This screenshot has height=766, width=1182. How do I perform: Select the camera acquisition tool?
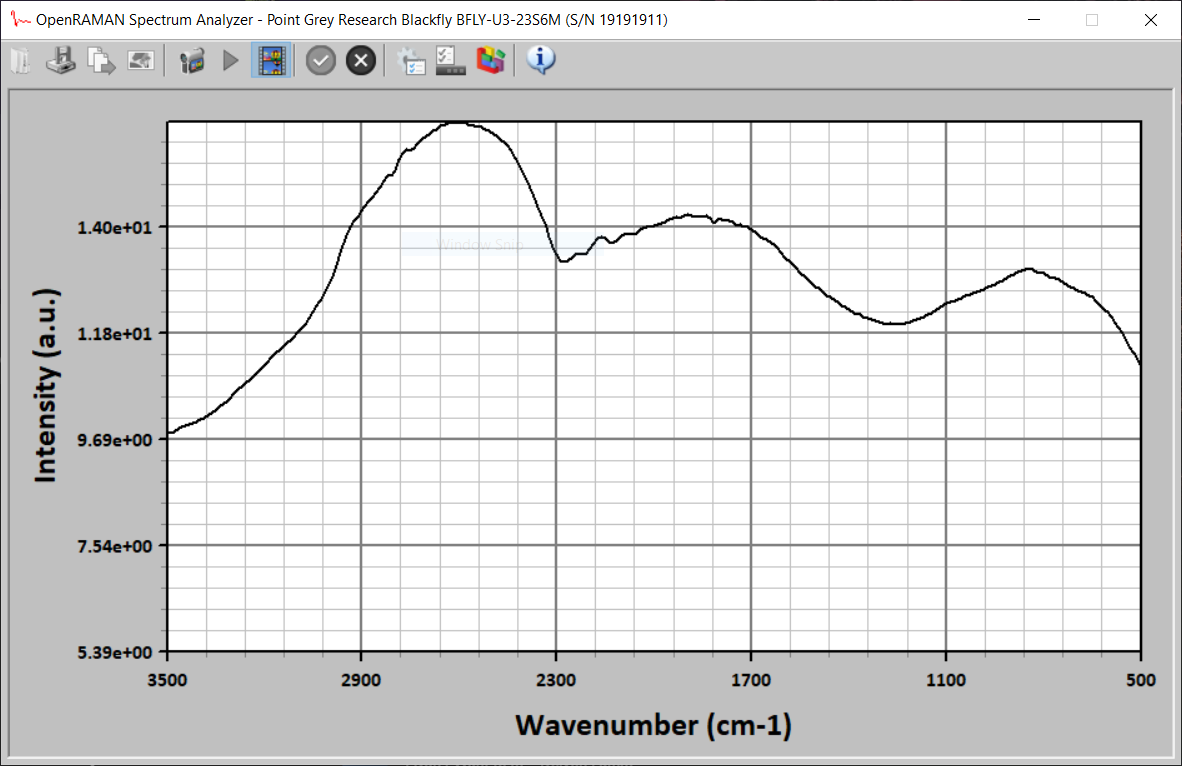pos(191,60)
